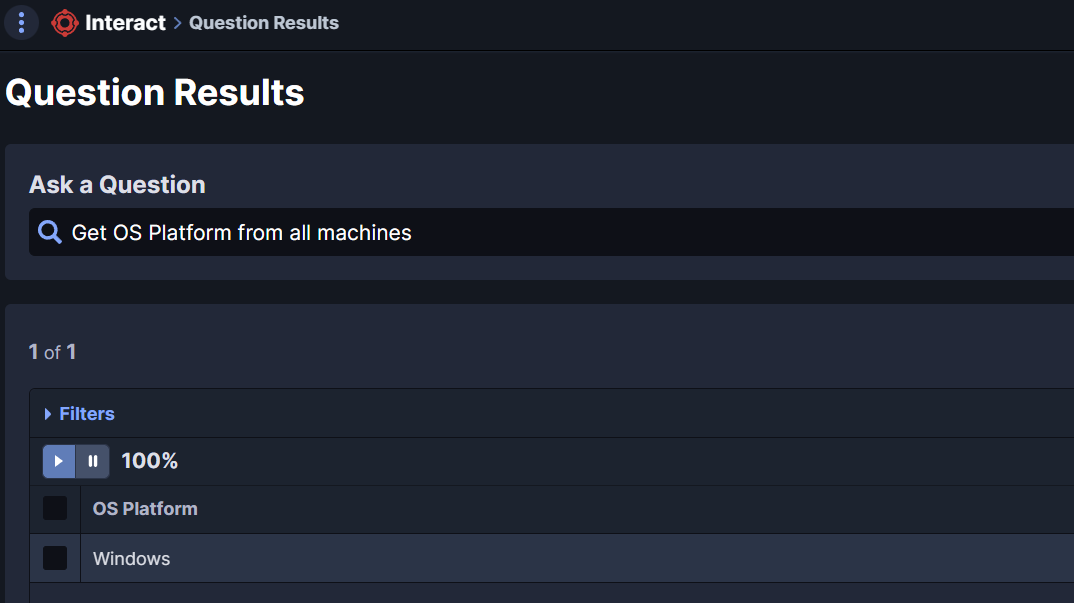Image resolution: width=1074 pixels, height=603 pixels.
Task: Toggle the select-all checkbox in header row
Action: tap(55, 508)
